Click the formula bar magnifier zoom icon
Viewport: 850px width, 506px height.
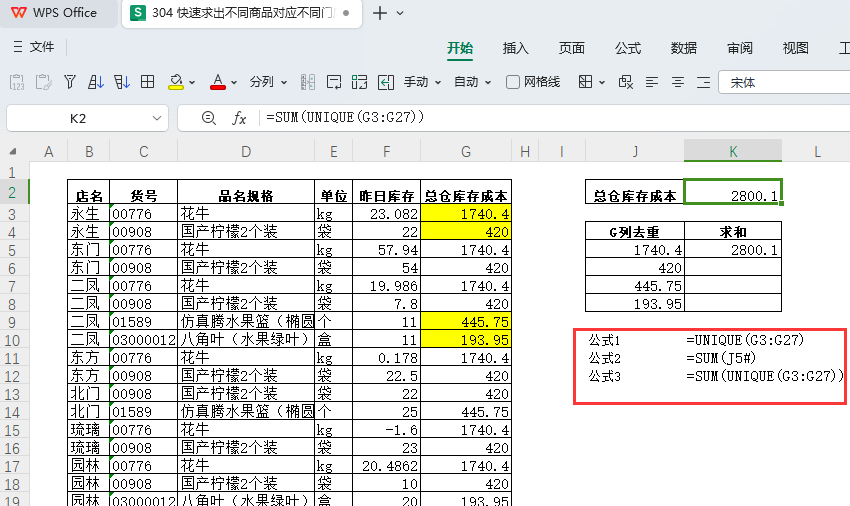tap(209, 118)
